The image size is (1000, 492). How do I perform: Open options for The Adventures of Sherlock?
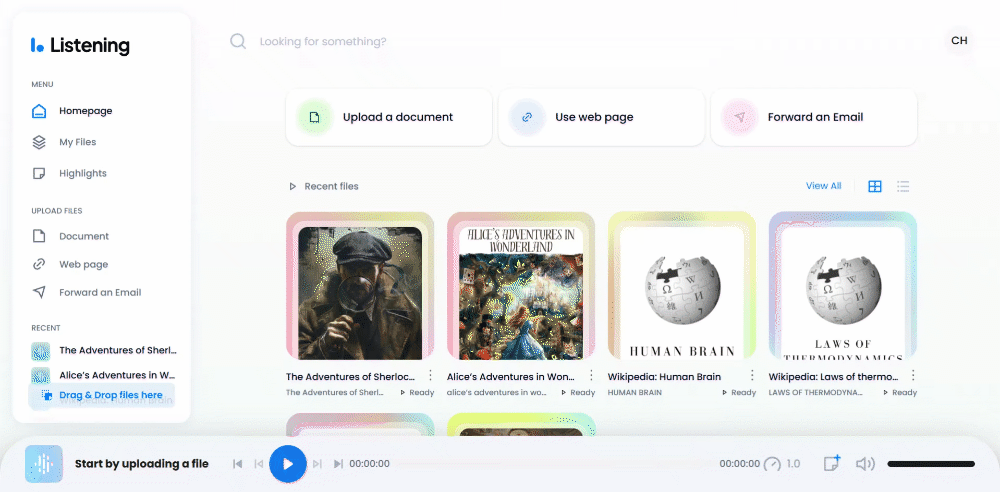[x=430, y=375]
